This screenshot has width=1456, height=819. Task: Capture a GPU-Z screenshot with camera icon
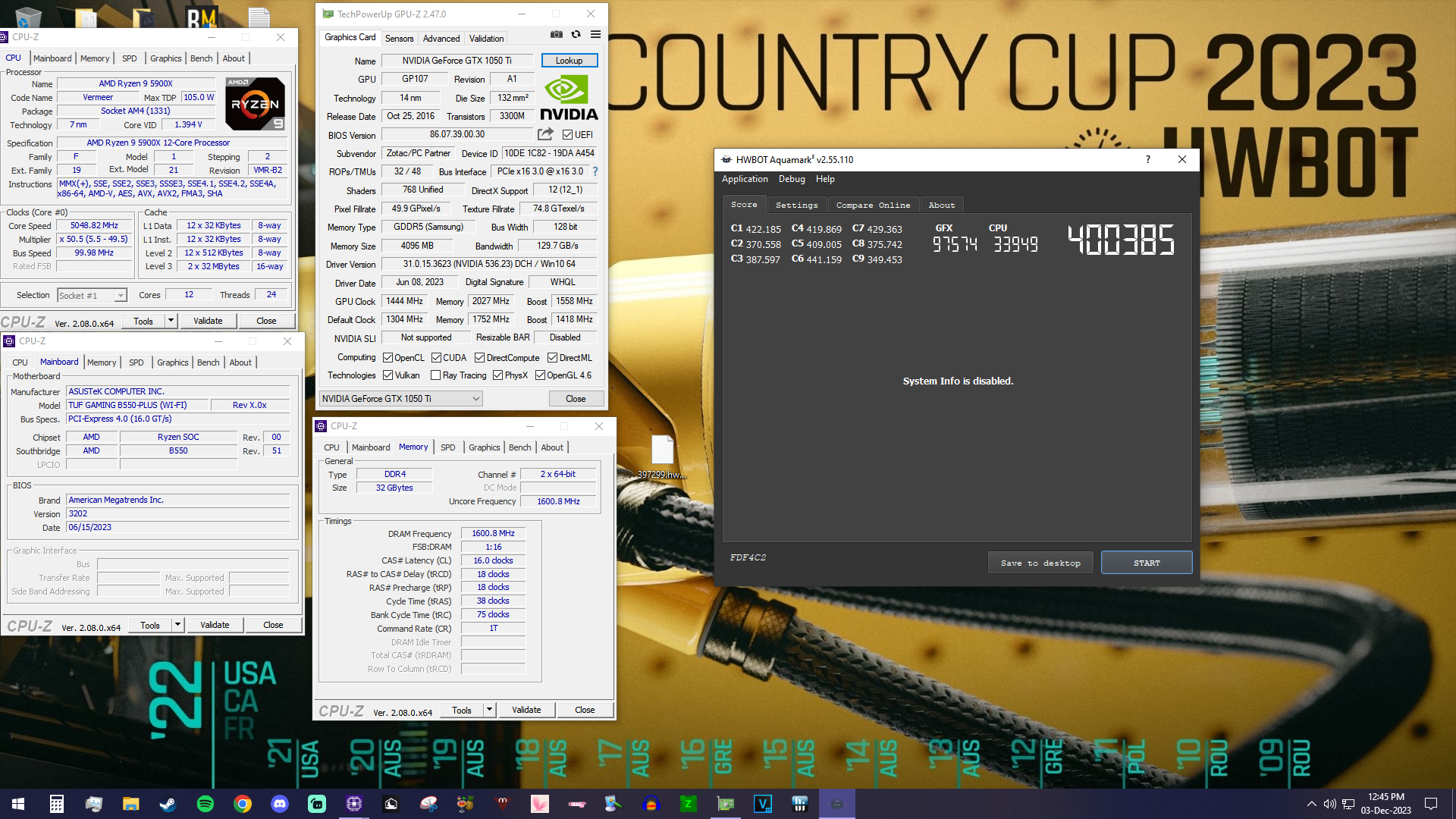coord(557,34)
